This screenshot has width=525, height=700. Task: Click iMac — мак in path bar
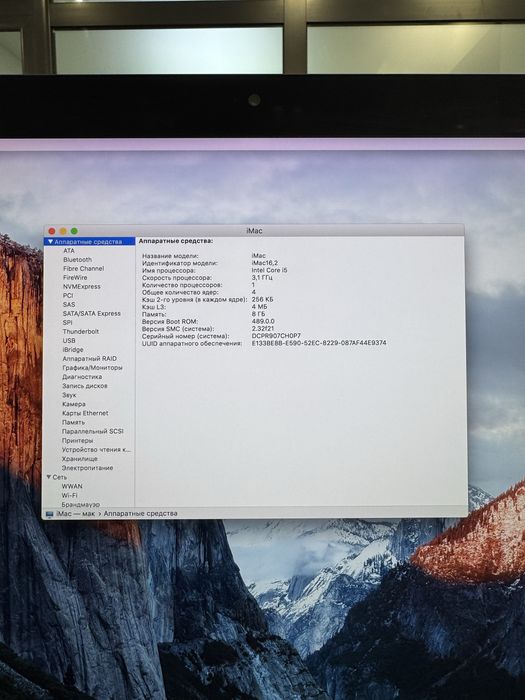(75, 513)
